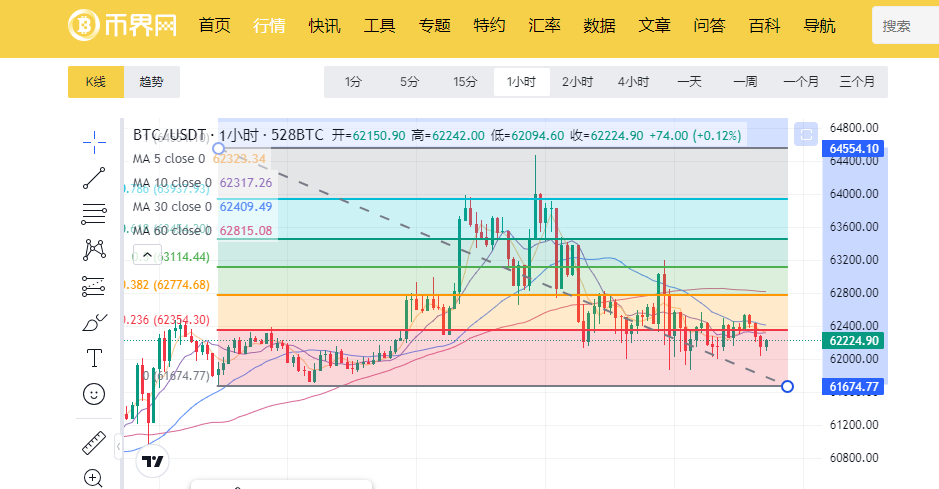Open the emoji icons tool
This screenshot has width=939, height=489.
click(x=94, y=393)
